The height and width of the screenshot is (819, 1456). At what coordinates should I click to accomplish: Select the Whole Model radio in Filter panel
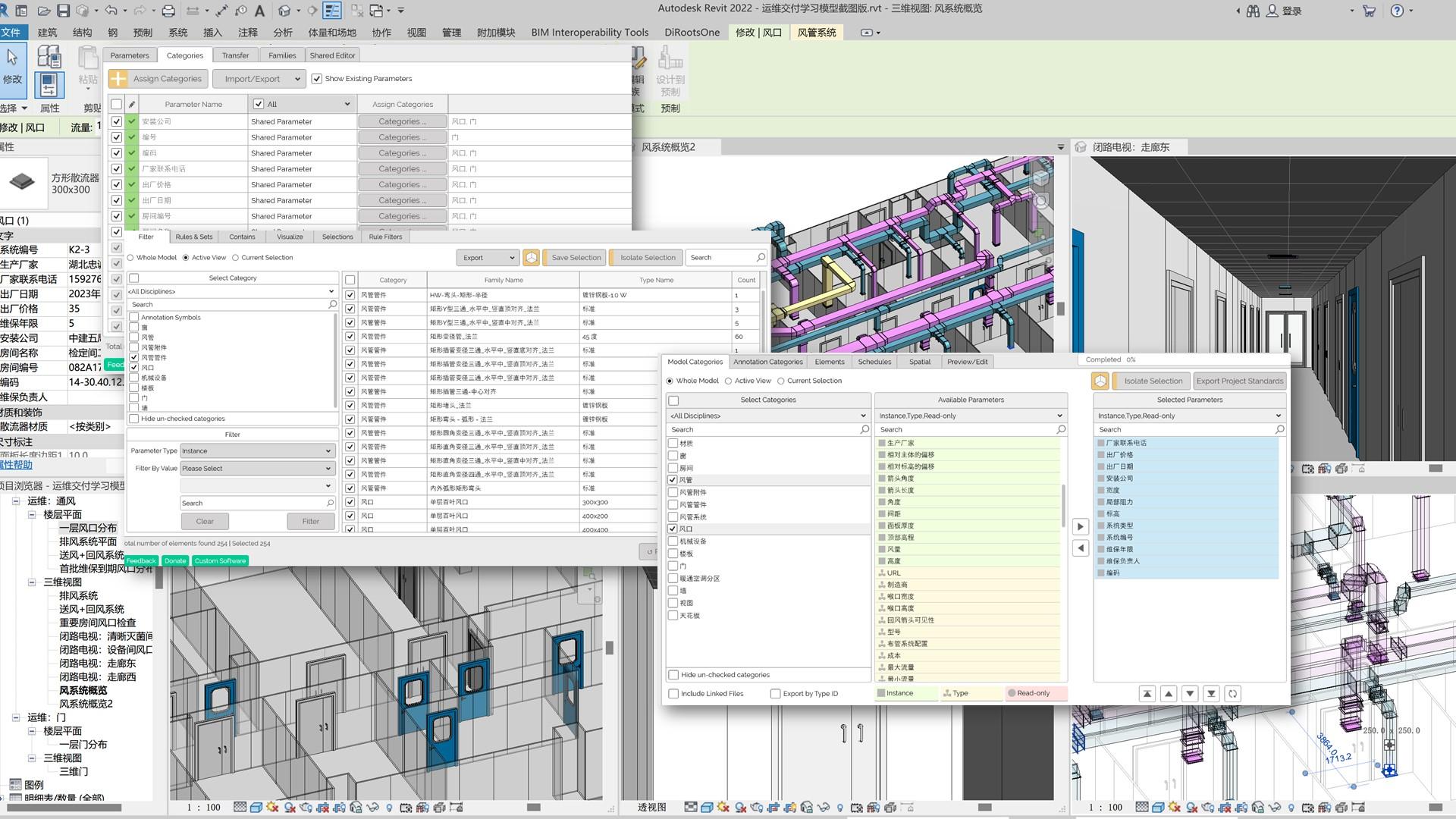coord(131,258)
